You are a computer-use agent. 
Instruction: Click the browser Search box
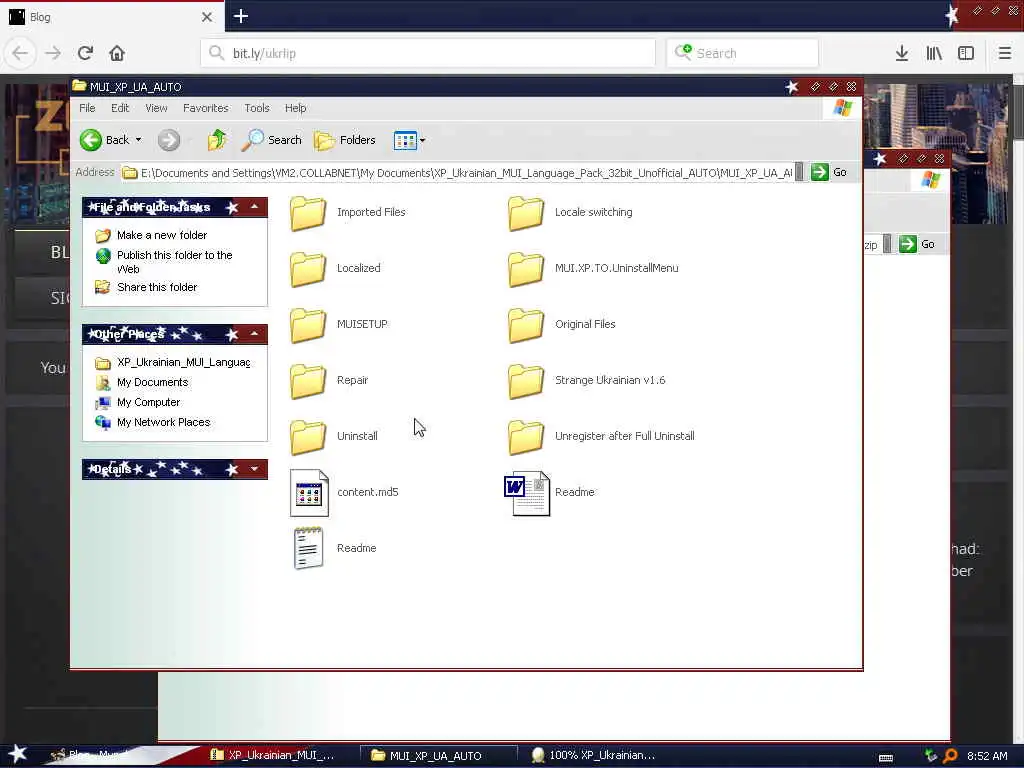click(743, 53)
